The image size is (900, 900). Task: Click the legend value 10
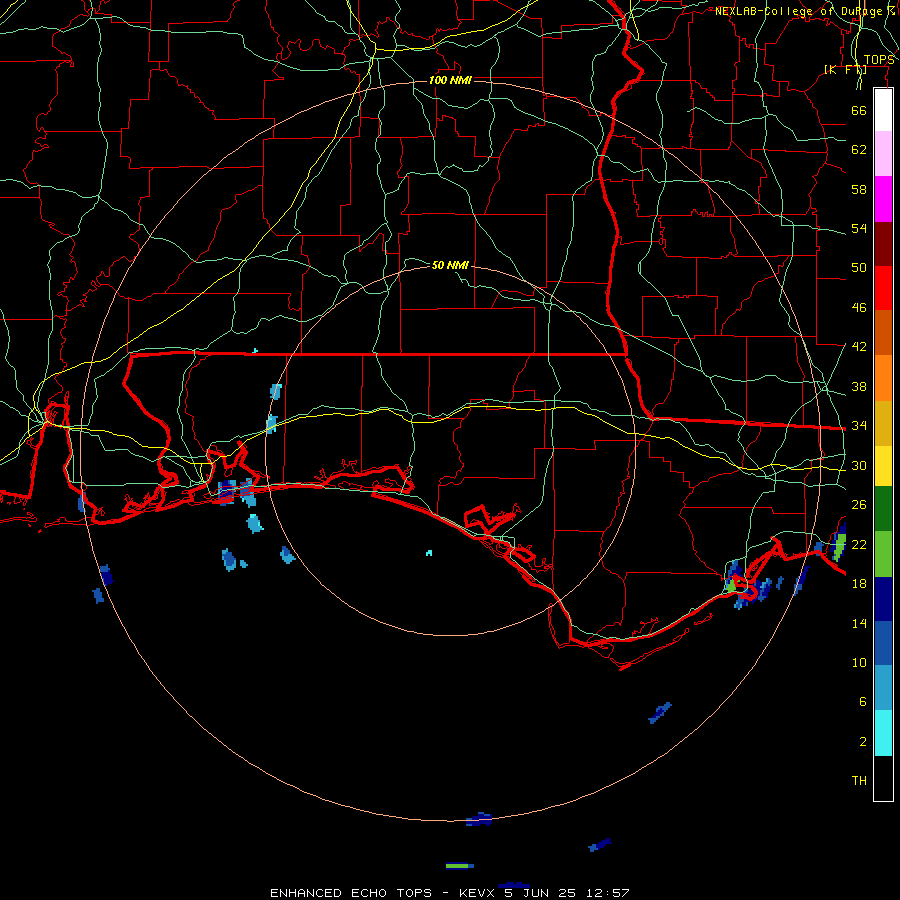point(859,662)
